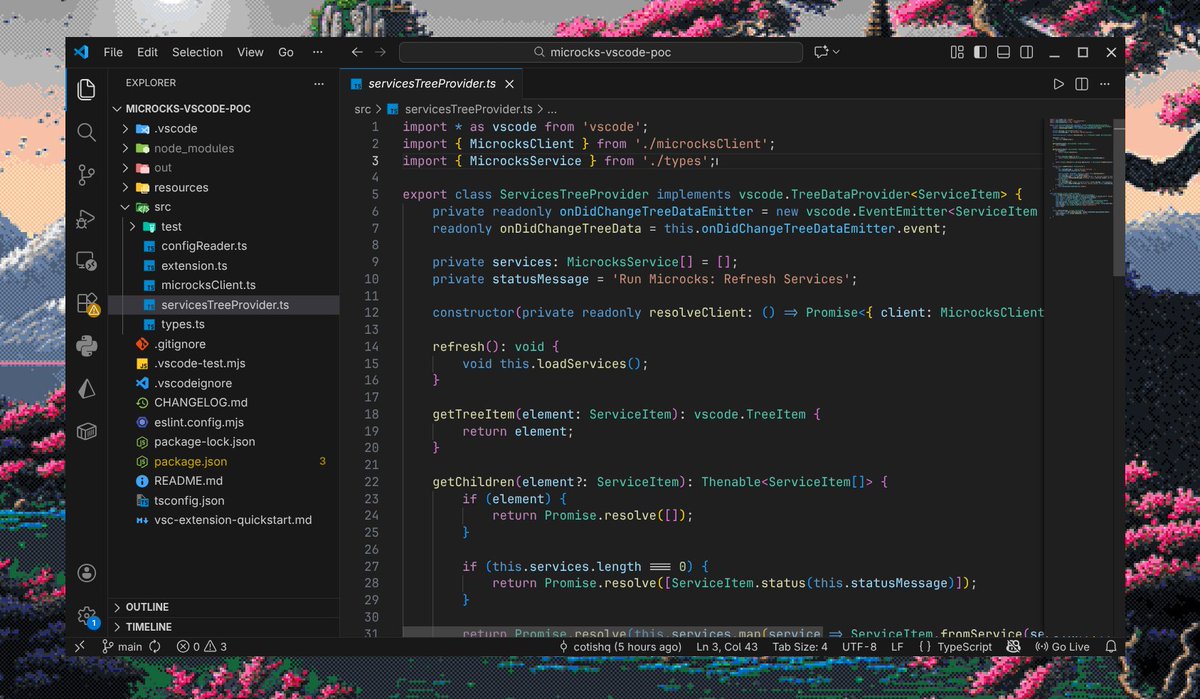This screenshot has width=1200, height=699.
Task: Expand the resources folder
Action: click(125, 187)
